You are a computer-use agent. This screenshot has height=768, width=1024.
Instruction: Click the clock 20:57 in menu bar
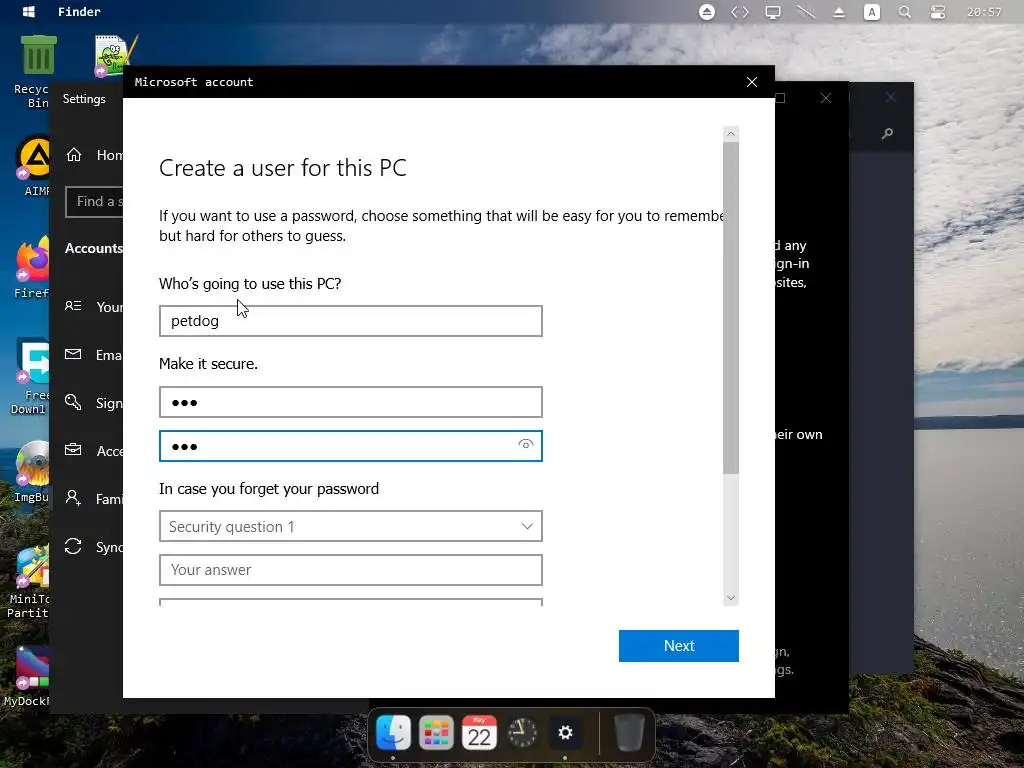984,12
